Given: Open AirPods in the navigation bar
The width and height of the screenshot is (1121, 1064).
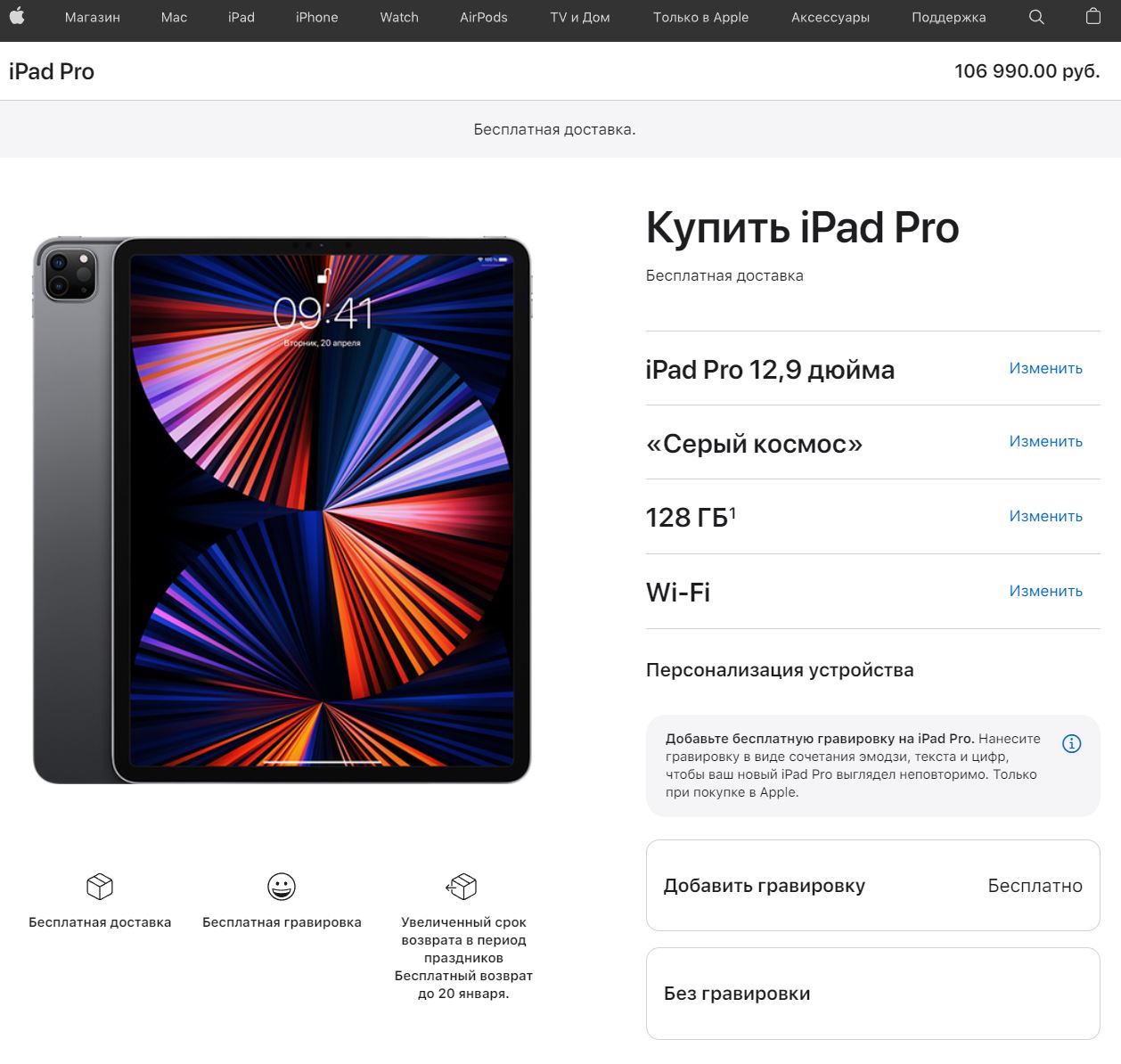Looking at the screenshot, I should (484, 17).
